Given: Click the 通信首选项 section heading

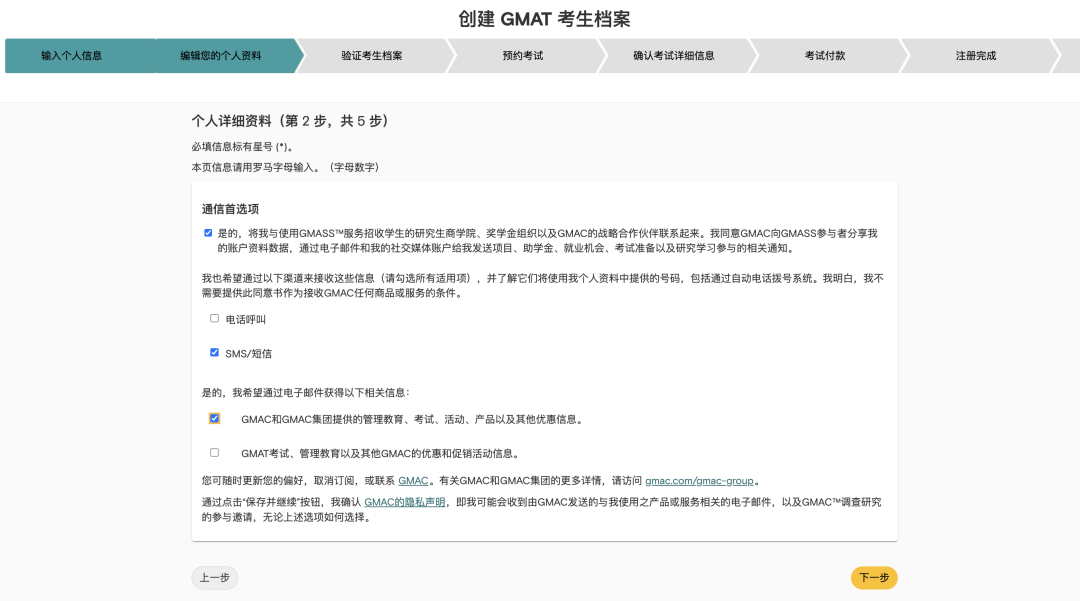Looking at the screenshot, I should (230, 209).
